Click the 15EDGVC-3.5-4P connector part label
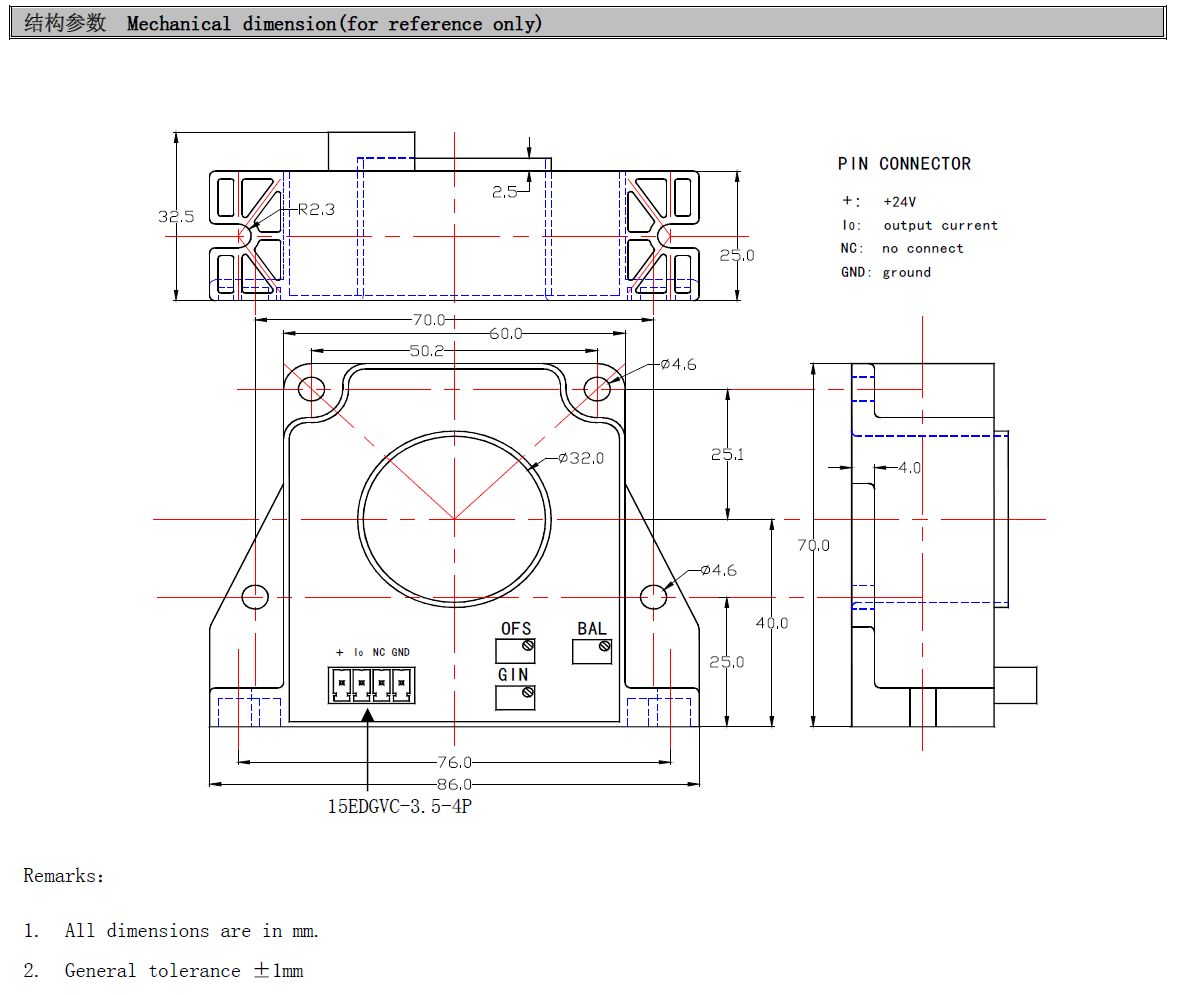The width and height of the screenshot is (1179, 995). 399,807
